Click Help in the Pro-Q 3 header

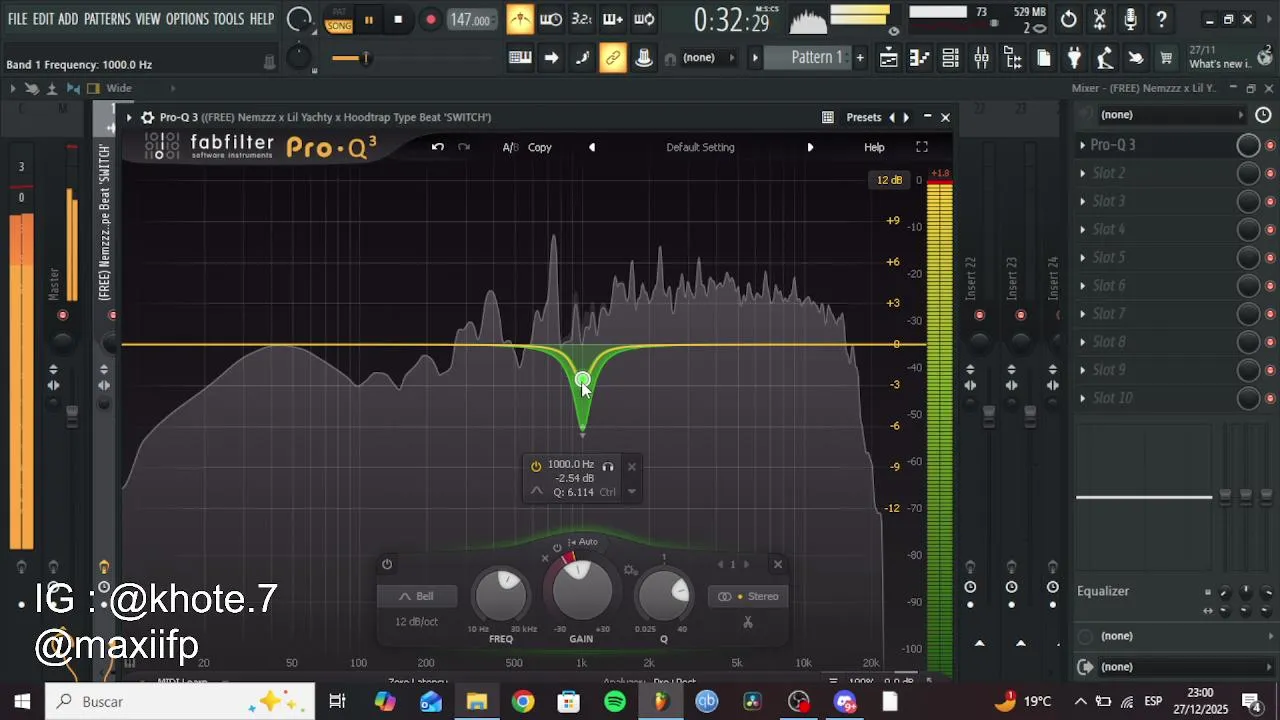point(874,147)
